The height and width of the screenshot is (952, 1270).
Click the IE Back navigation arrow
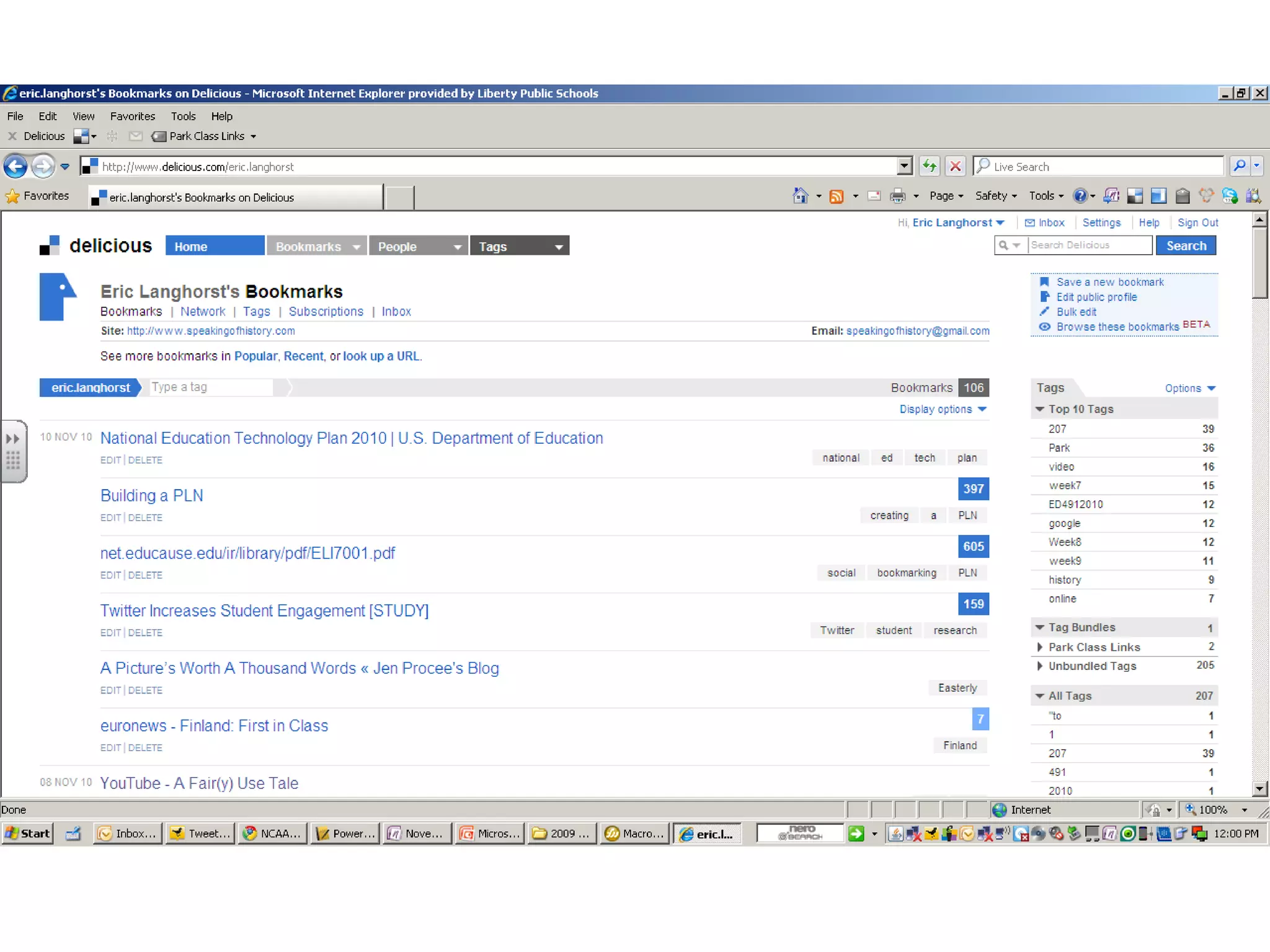click(x=16, y=166)
